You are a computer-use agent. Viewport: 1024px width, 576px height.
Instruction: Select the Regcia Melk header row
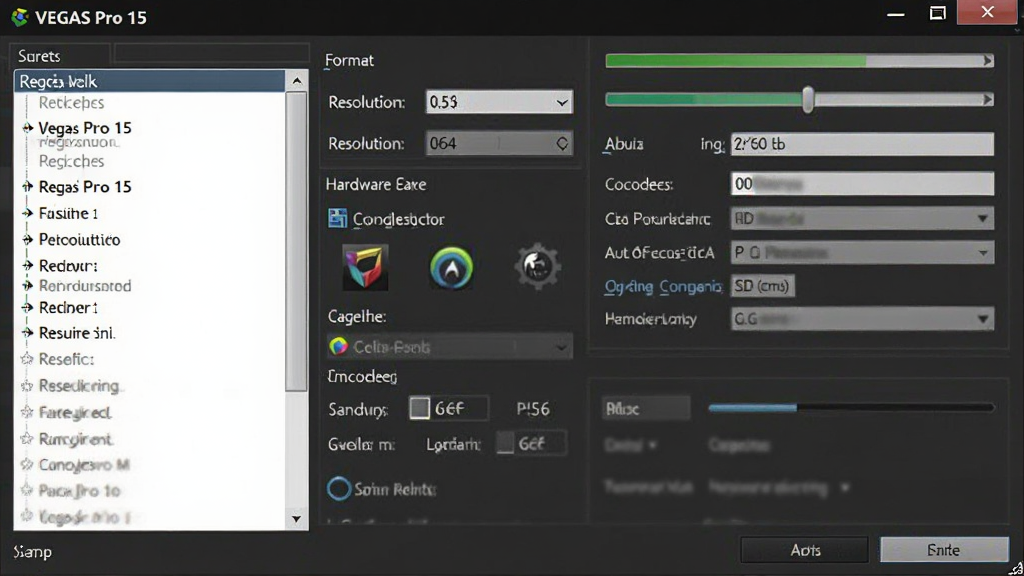tap(150, 81)
